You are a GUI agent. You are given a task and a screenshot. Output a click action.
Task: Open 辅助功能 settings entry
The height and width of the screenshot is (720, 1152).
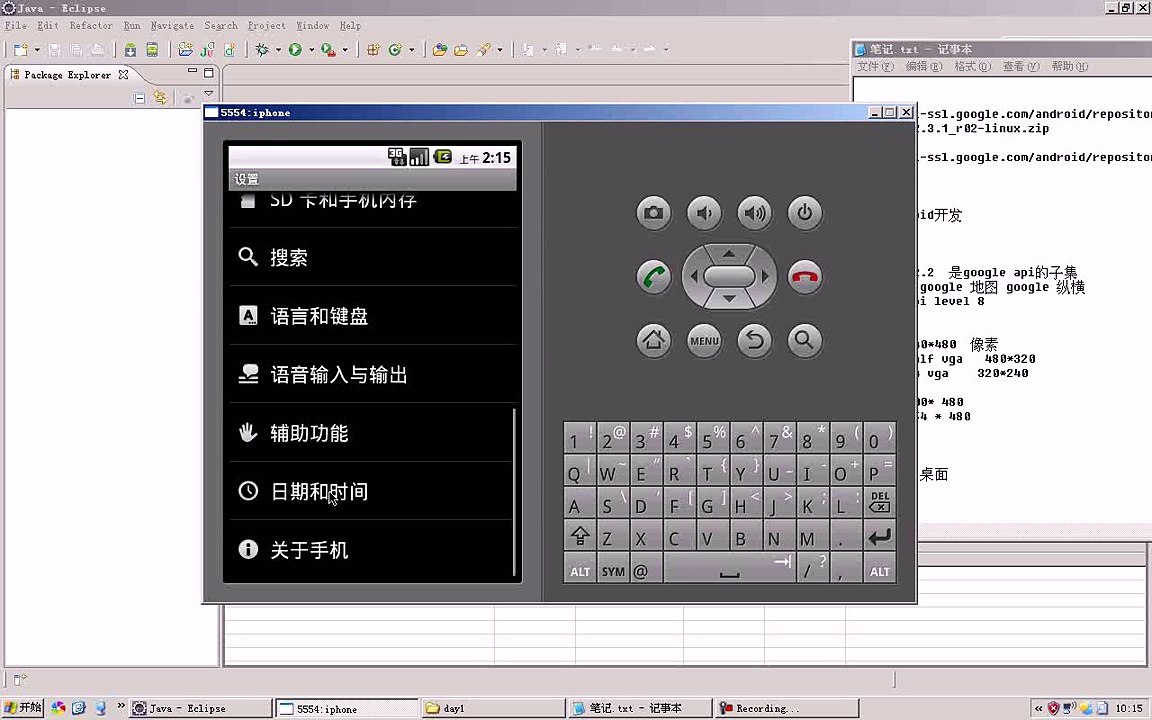tap(372, 433)
